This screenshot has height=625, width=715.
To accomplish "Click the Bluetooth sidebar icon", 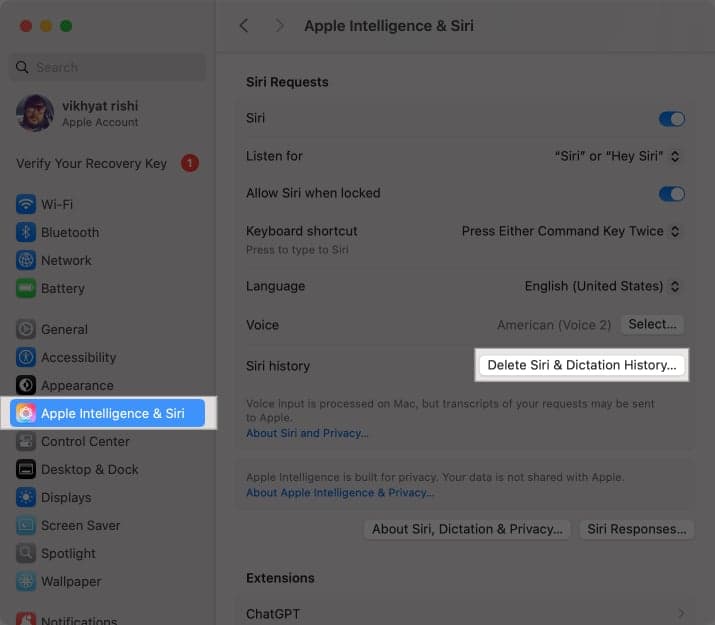I will point(26,232).
